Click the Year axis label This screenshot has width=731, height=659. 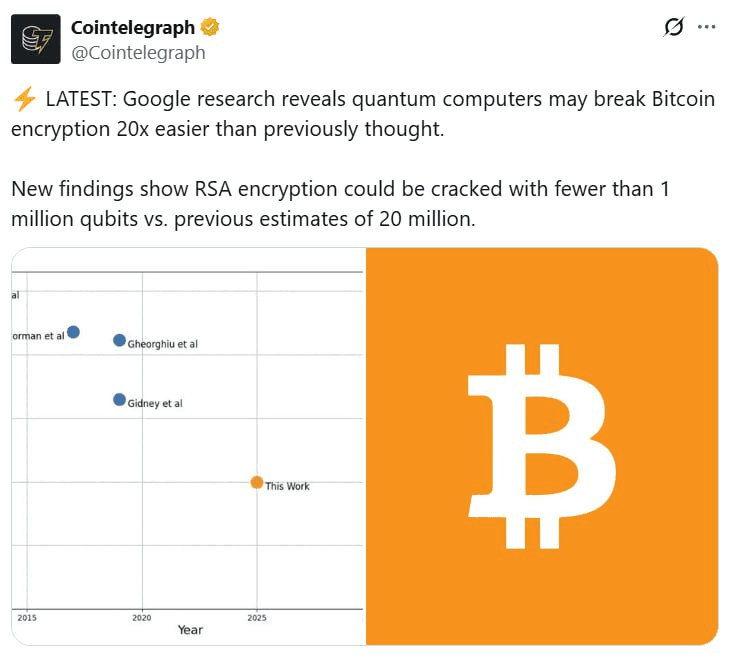tap(190, 630)
